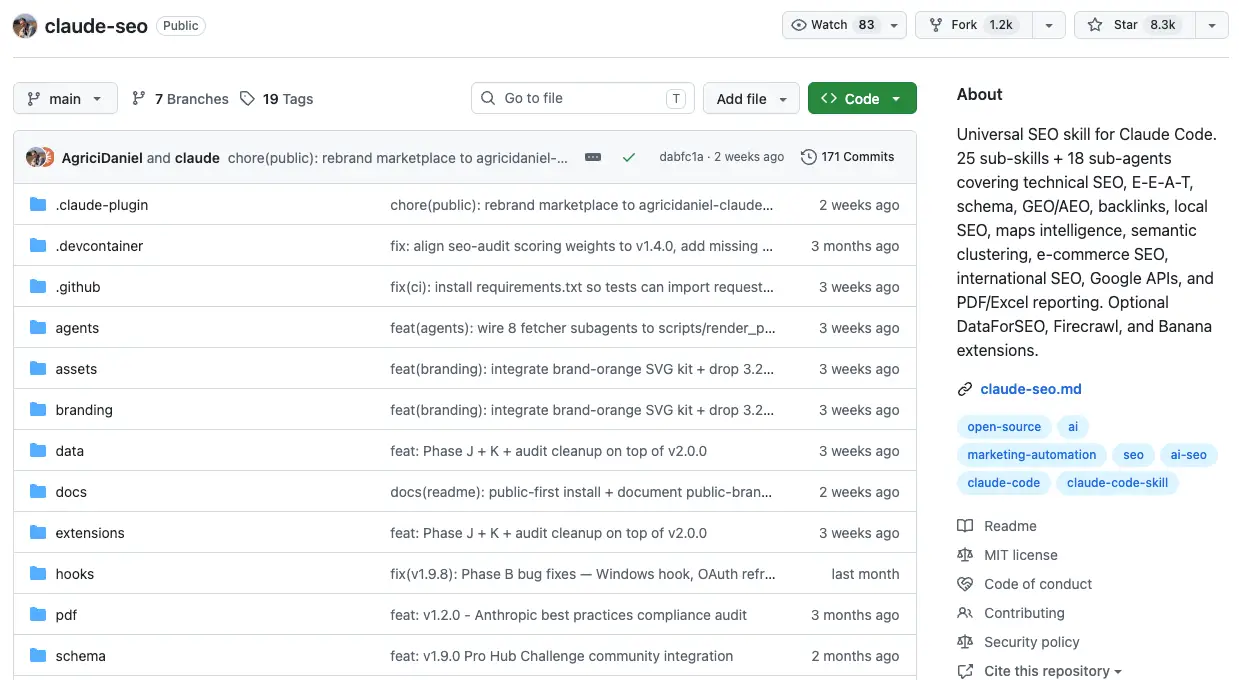Click the AgriciDaniel author link
The width and height of the screenshot is (1239, 680).
[102, 157]
